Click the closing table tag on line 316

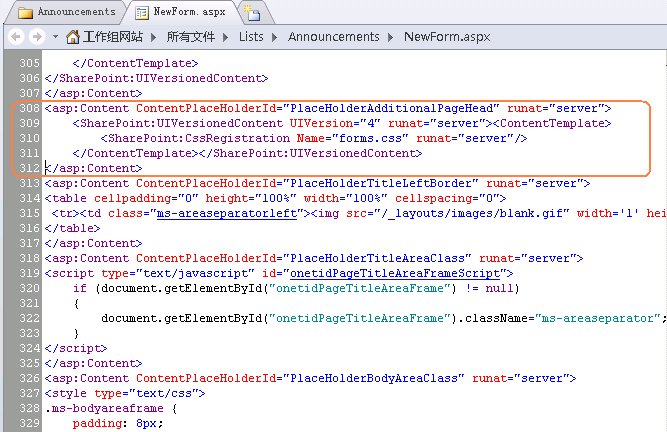pos(72,228)
